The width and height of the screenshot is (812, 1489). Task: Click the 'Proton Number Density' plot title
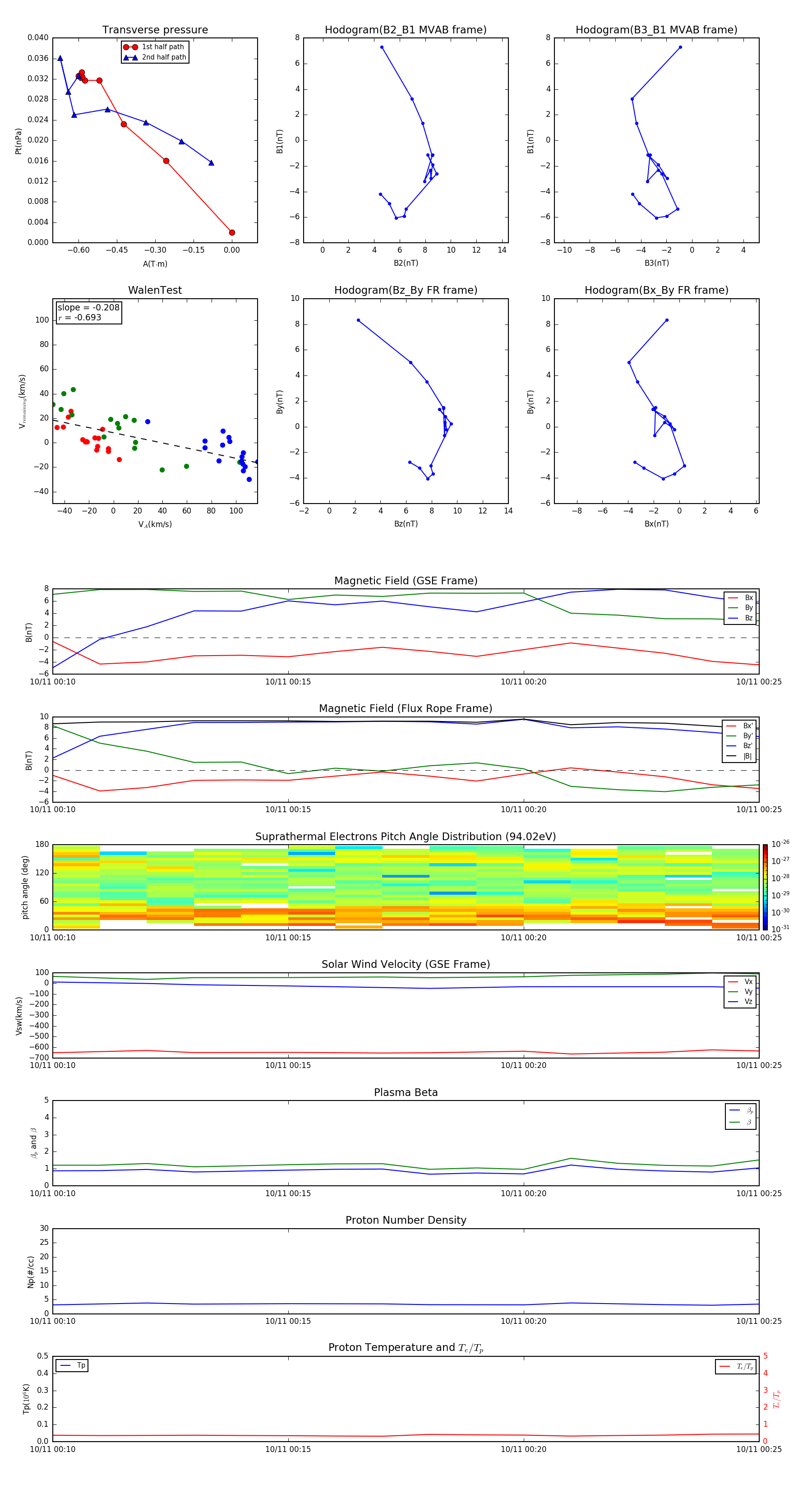[x=406, y=1220]
